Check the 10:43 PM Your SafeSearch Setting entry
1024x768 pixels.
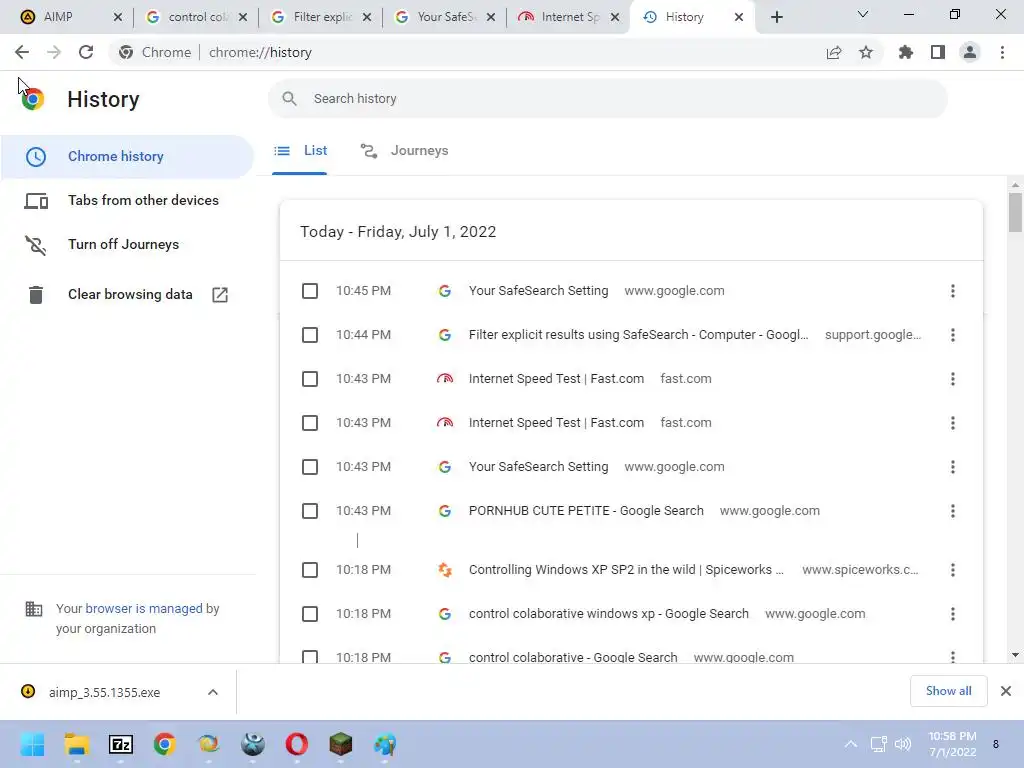coord(310,467)
